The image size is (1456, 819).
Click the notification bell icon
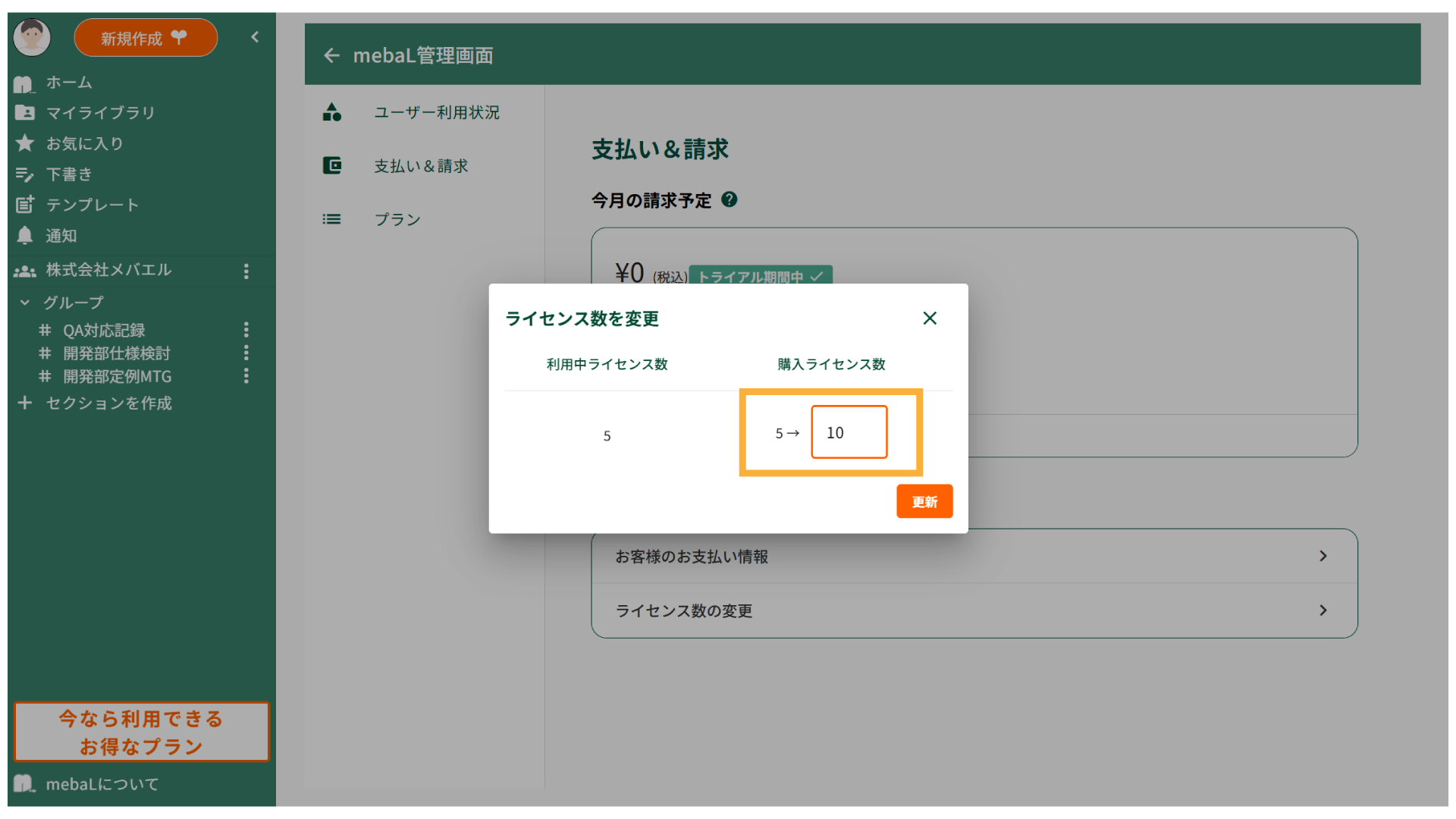click(24, 236)
